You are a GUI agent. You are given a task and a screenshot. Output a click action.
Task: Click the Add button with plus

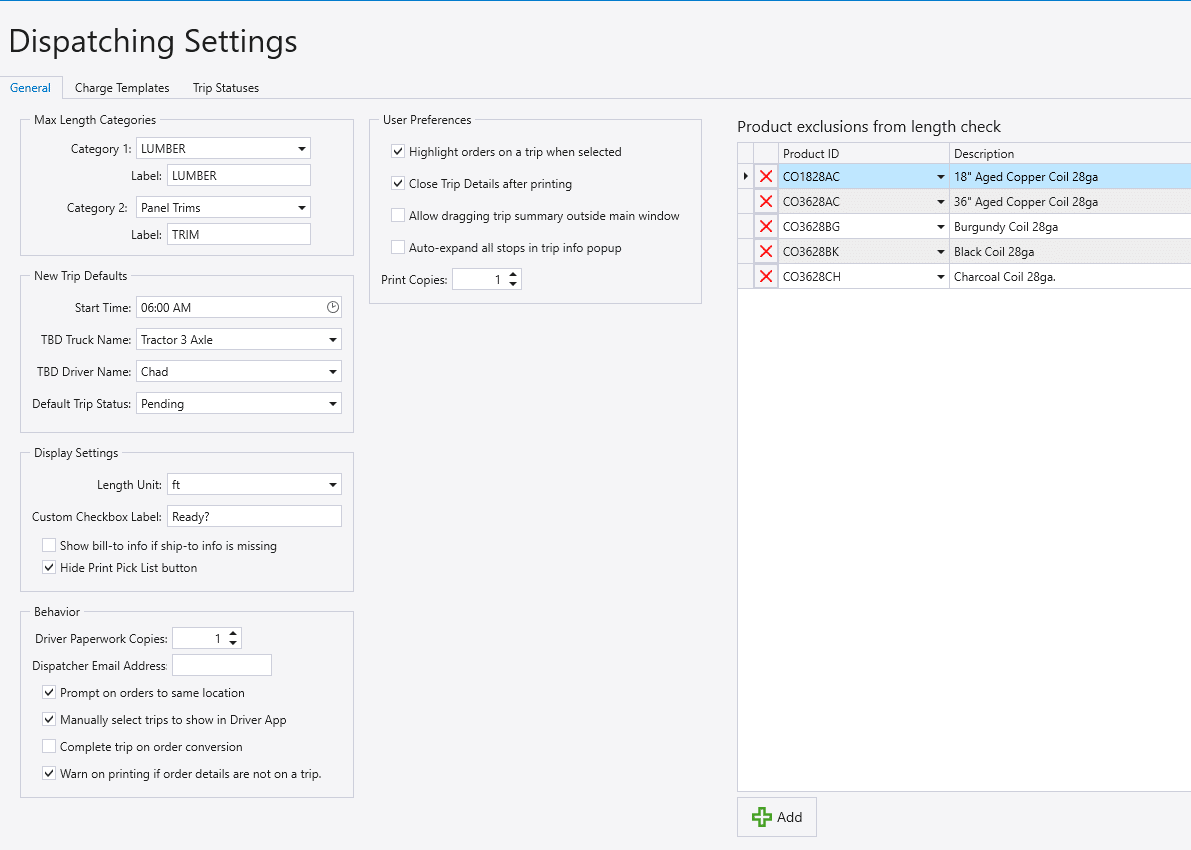[777, 817]
